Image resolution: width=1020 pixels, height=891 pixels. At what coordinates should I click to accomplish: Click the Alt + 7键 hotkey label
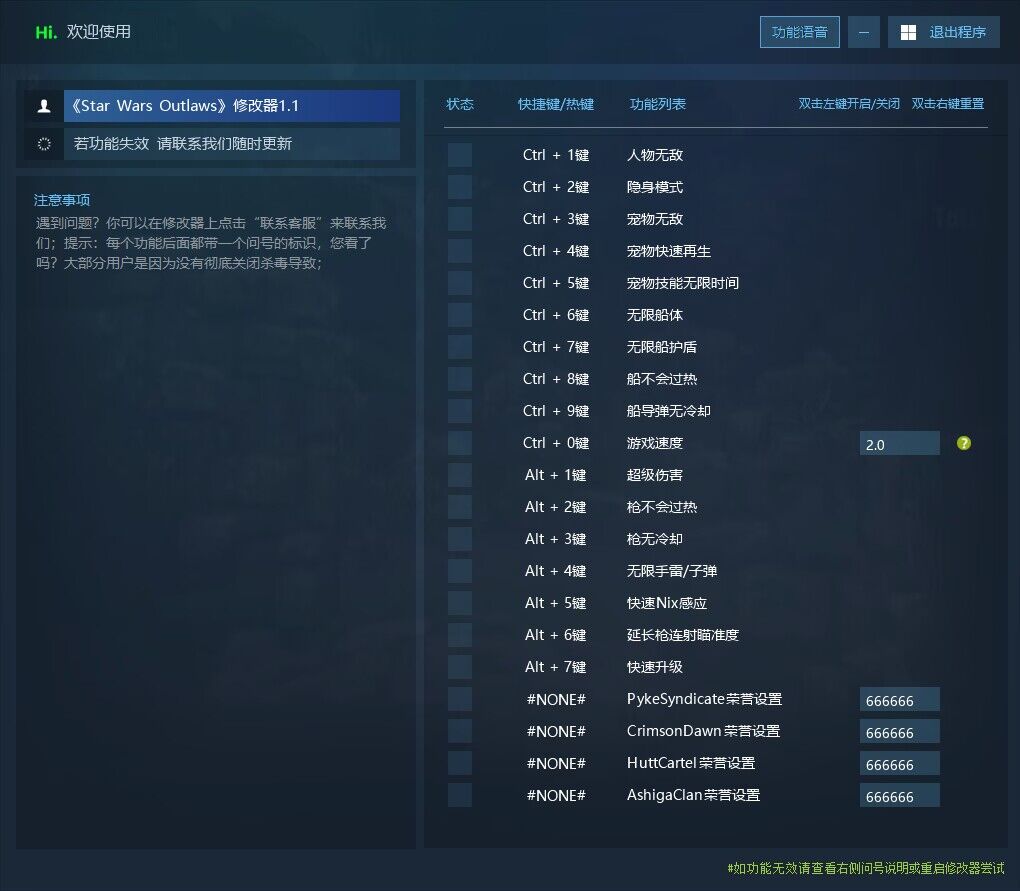tap(556, 667)
